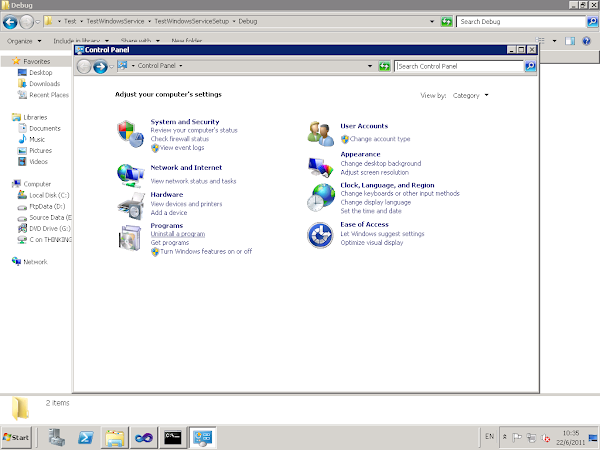Open the Ease of Access icon
The image size is (600, 450).
tap(320, 235)
